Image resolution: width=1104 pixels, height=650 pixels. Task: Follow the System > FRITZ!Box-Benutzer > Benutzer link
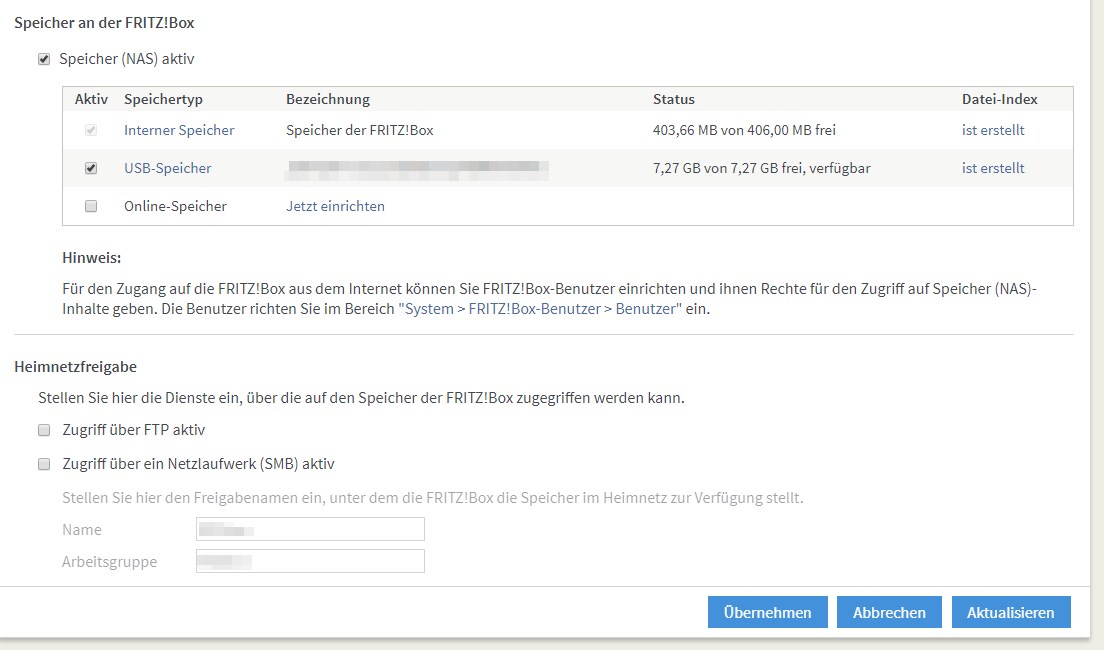540,308
